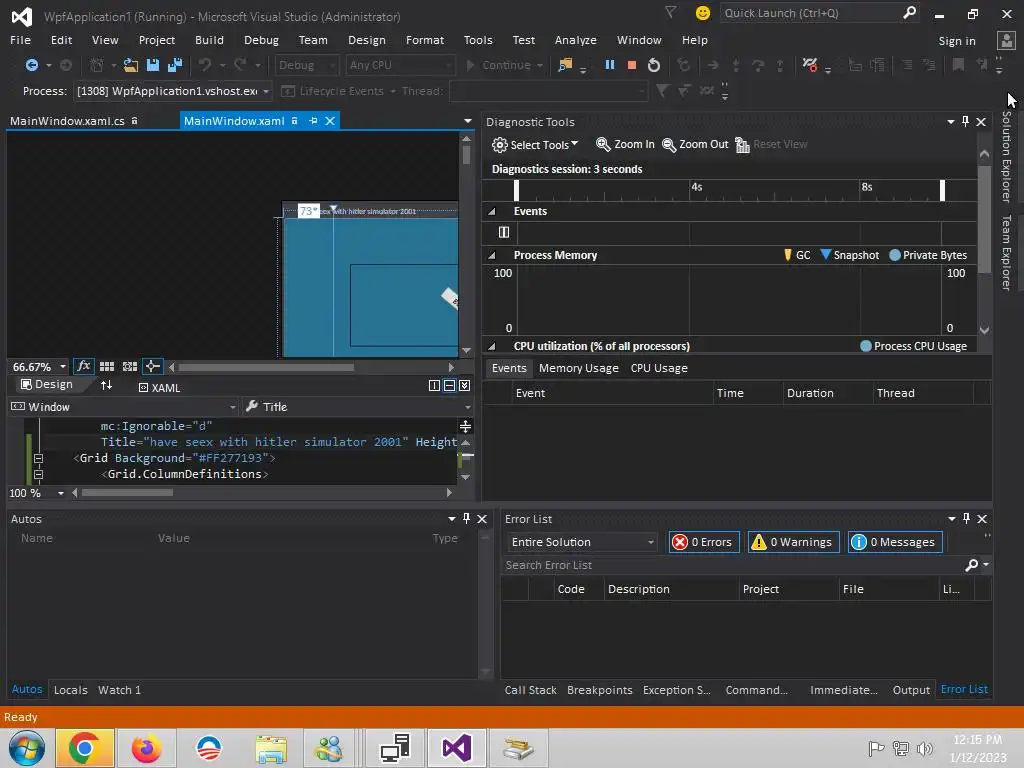1024x768 pixels.
Task: Pin the Diagnostic Tools panel
Action: pos(965,121)
